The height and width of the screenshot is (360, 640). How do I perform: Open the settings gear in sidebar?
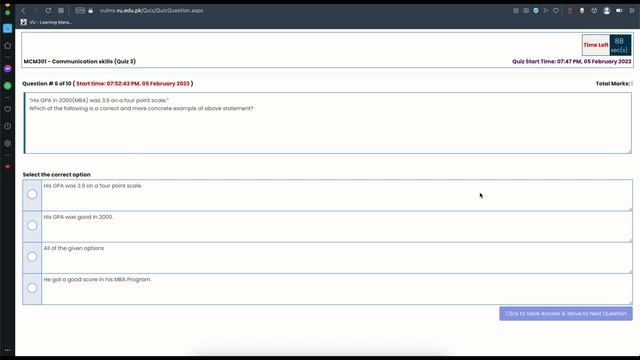click(8, 143)
